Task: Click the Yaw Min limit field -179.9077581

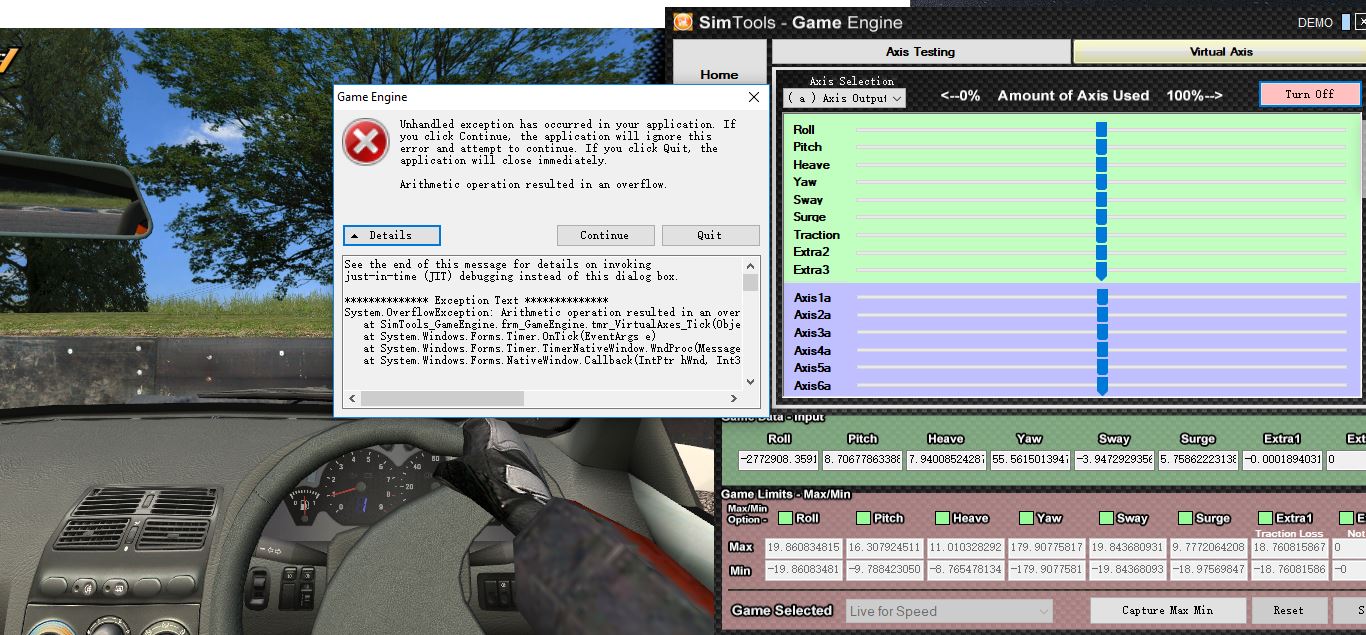Action: point(1047,570)
